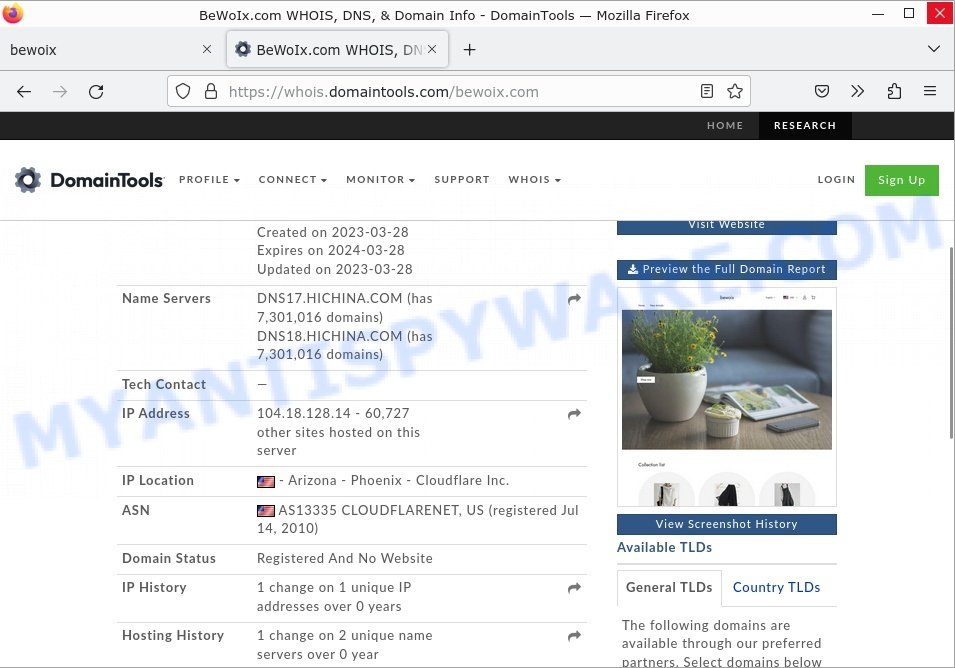
Task: Click the green Sign Up button
Action: point(901,180)
